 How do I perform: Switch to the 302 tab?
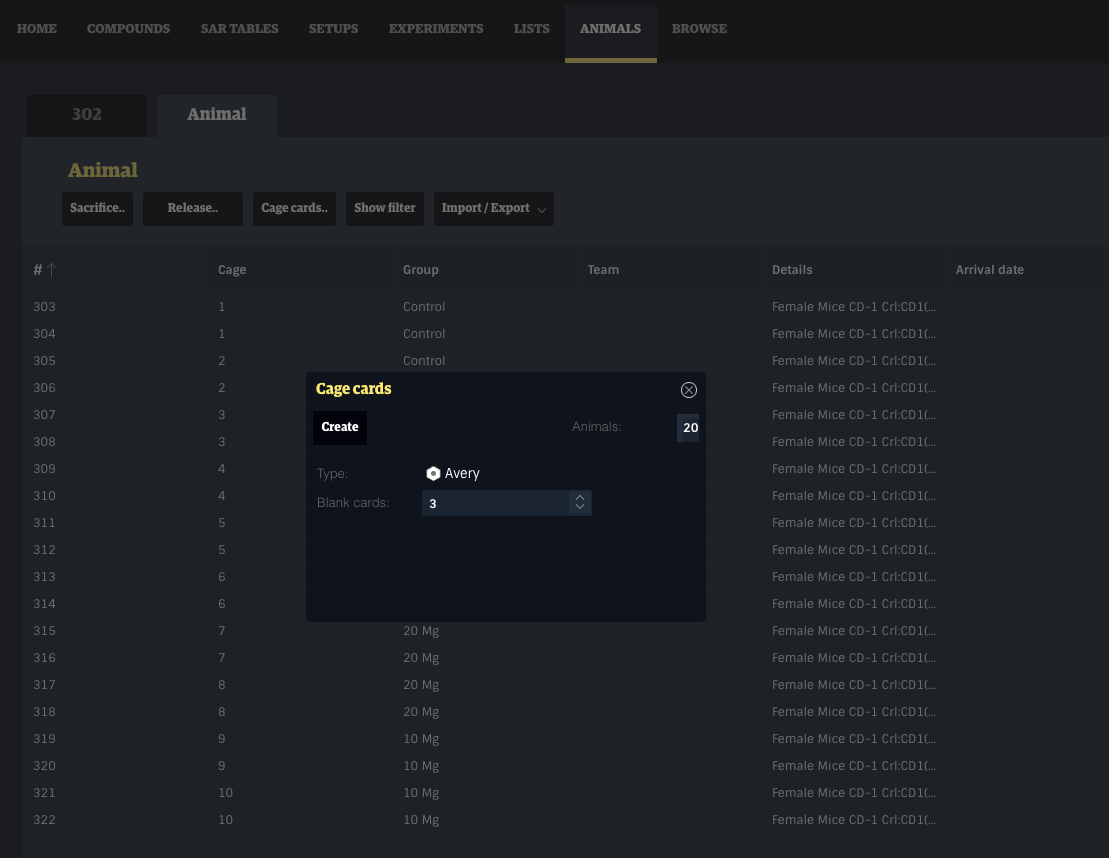tap(87, 115)
